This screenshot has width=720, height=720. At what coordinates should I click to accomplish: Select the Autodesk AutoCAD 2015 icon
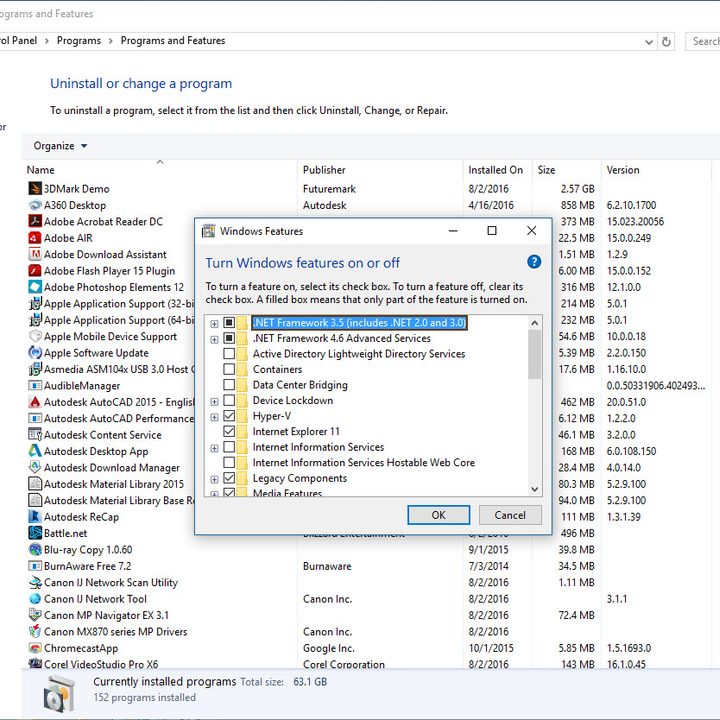35,402
